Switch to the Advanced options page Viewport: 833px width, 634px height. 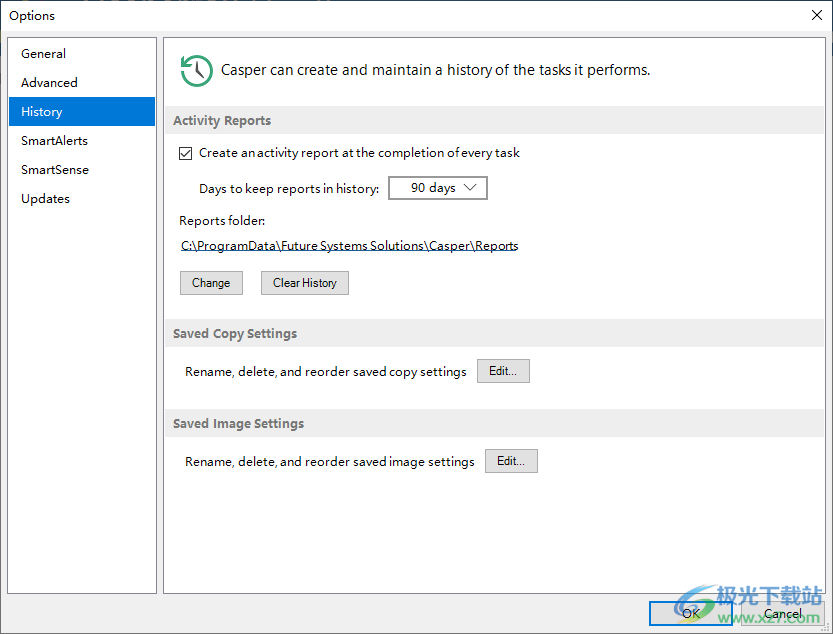[x=49, y=83]
